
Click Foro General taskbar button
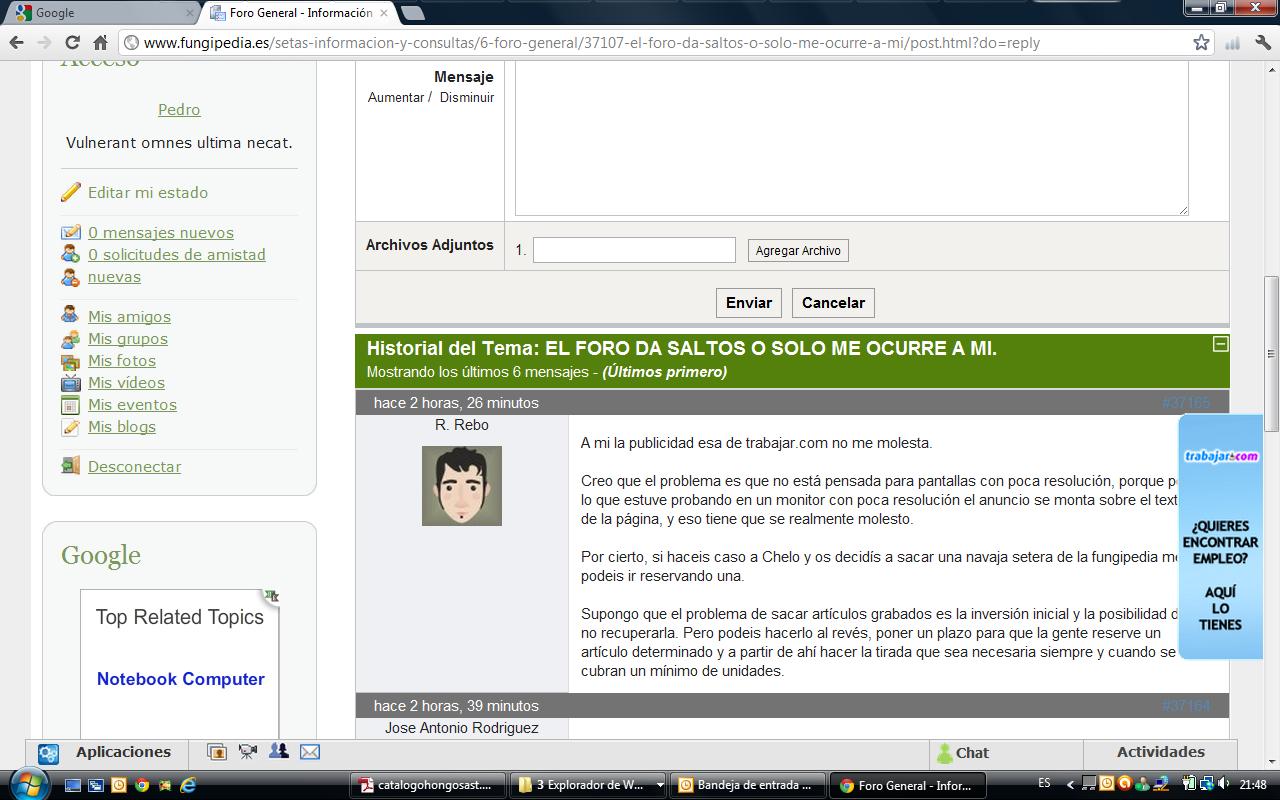pos(908,785)
